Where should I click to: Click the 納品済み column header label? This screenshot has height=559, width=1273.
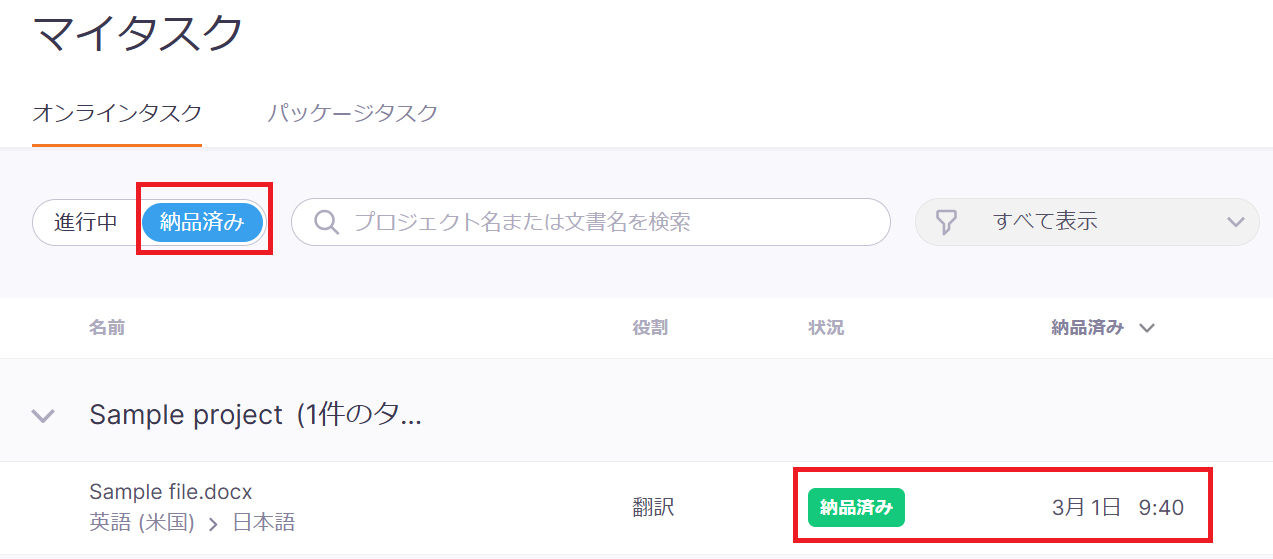pyautogui.click(x=1087, y=328)
